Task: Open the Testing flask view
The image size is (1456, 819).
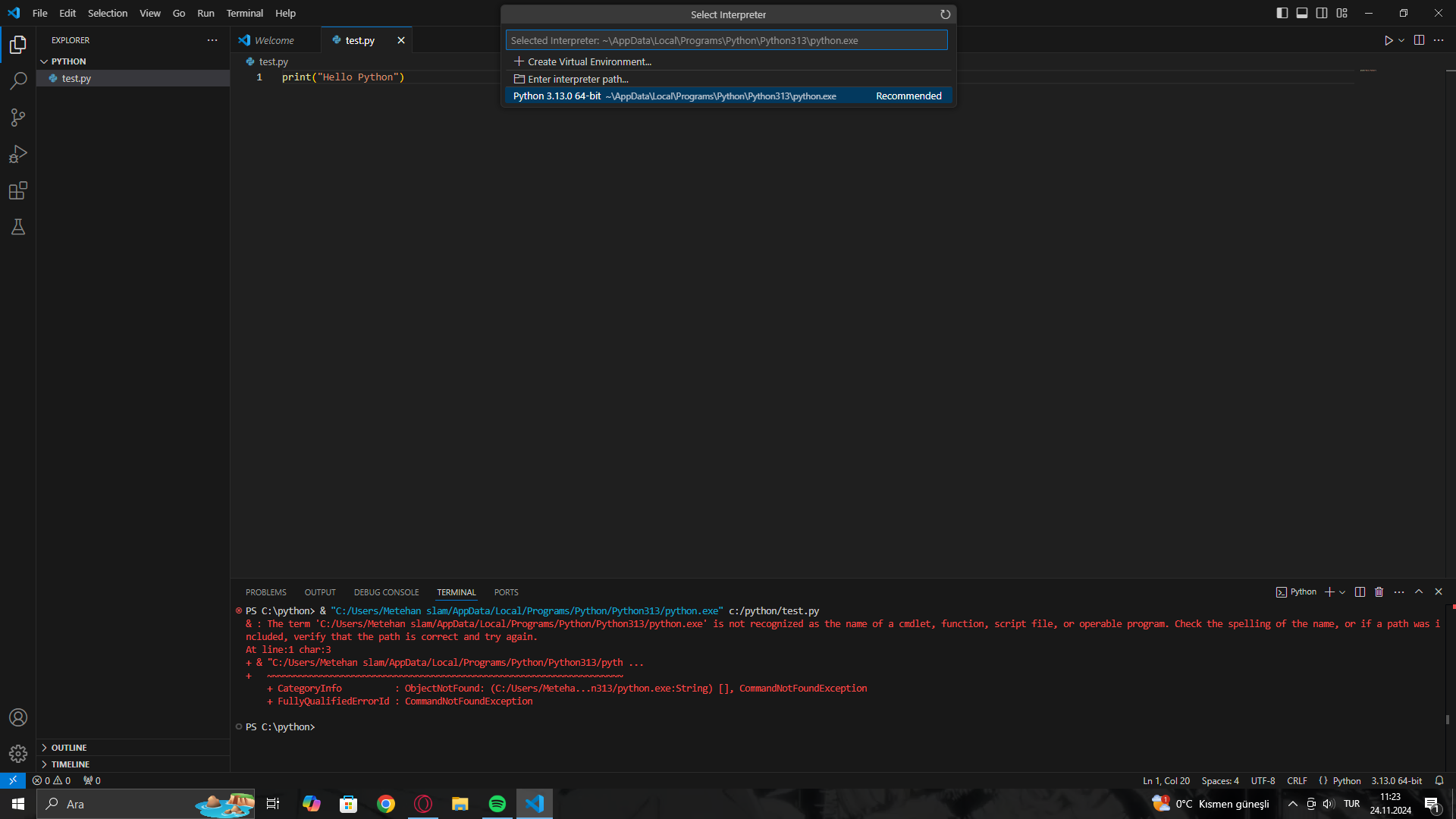Action: [x=18, y=227]
